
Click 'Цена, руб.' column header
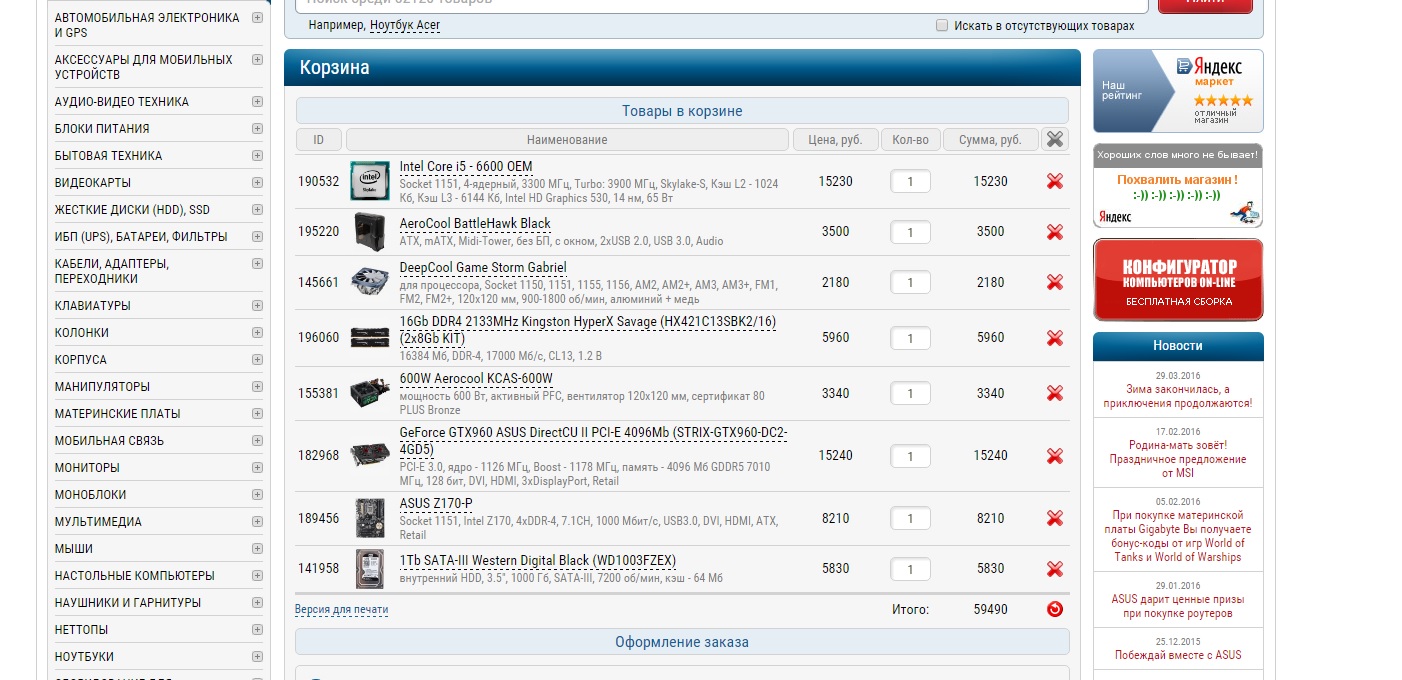coord(835,140)
